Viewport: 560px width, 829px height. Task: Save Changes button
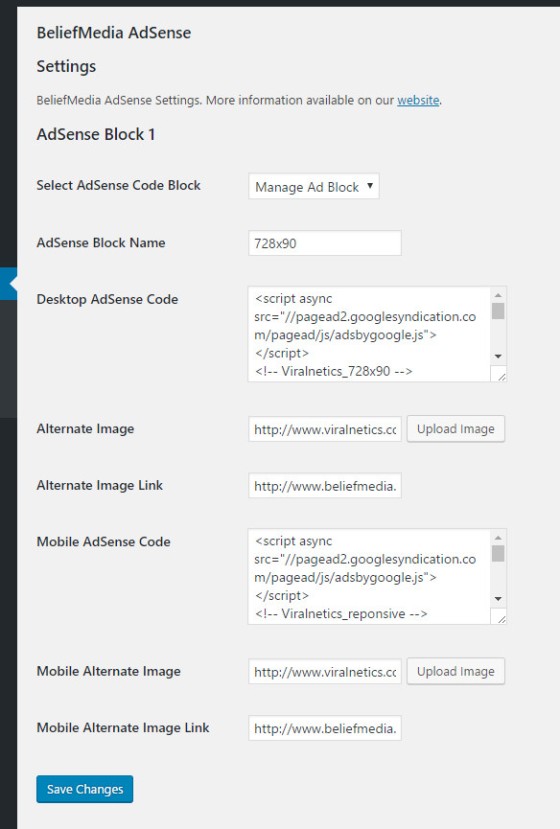(85, 789)
